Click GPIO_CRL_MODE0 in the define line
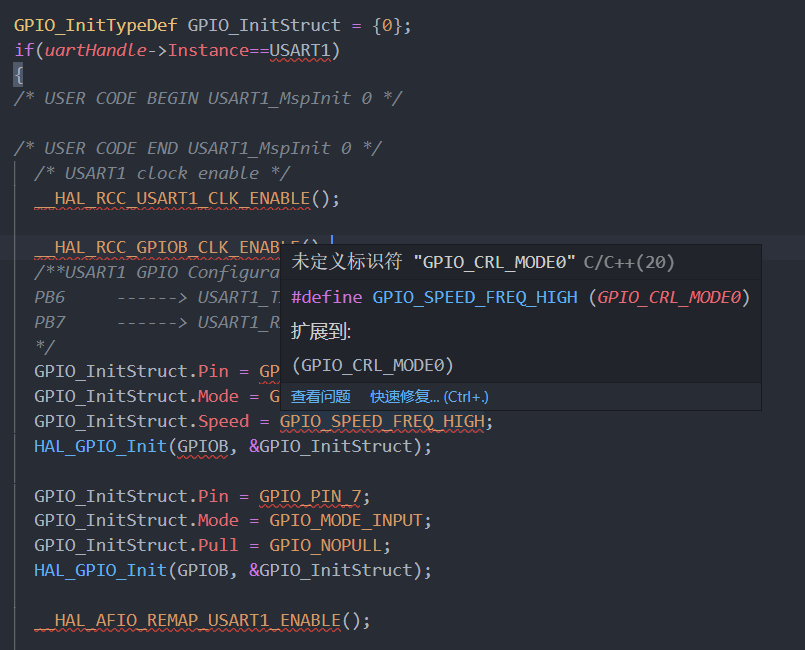Image resolution: width=805 pixels, height=650 pixels. [669, 297]
